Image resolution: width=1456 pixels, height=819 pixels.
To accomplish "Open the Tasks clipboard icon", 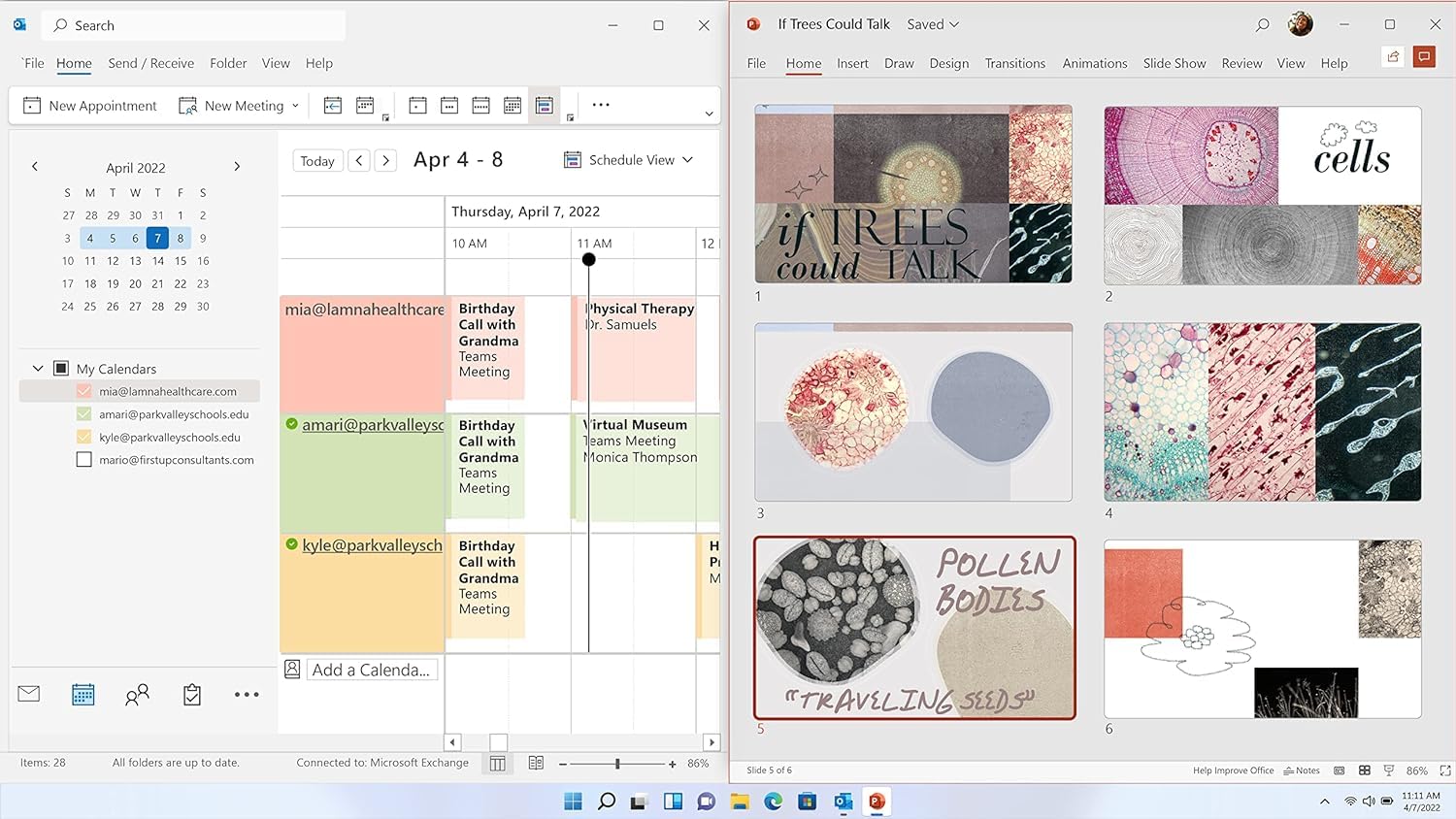I will click(192, 694).
